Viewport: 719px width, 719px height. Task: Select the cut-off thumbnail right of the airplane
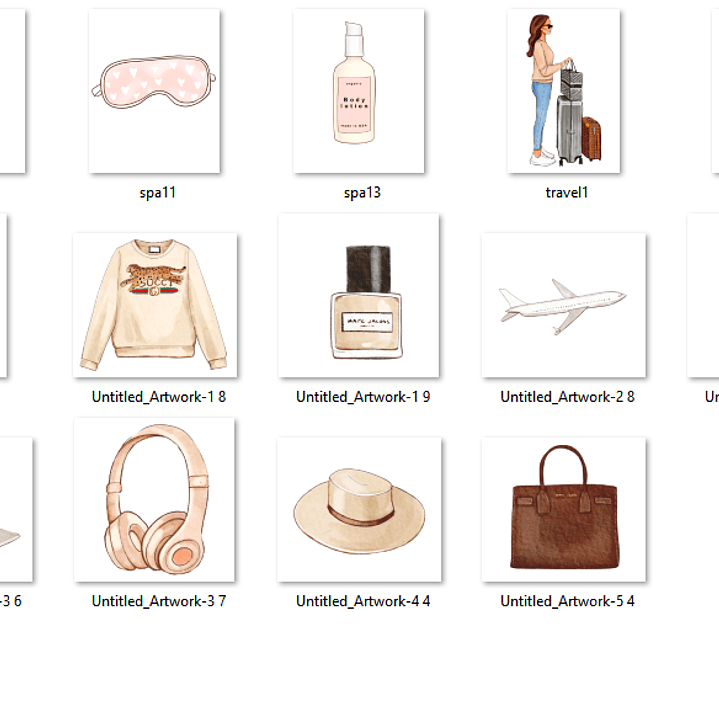(x=705, y=296)
